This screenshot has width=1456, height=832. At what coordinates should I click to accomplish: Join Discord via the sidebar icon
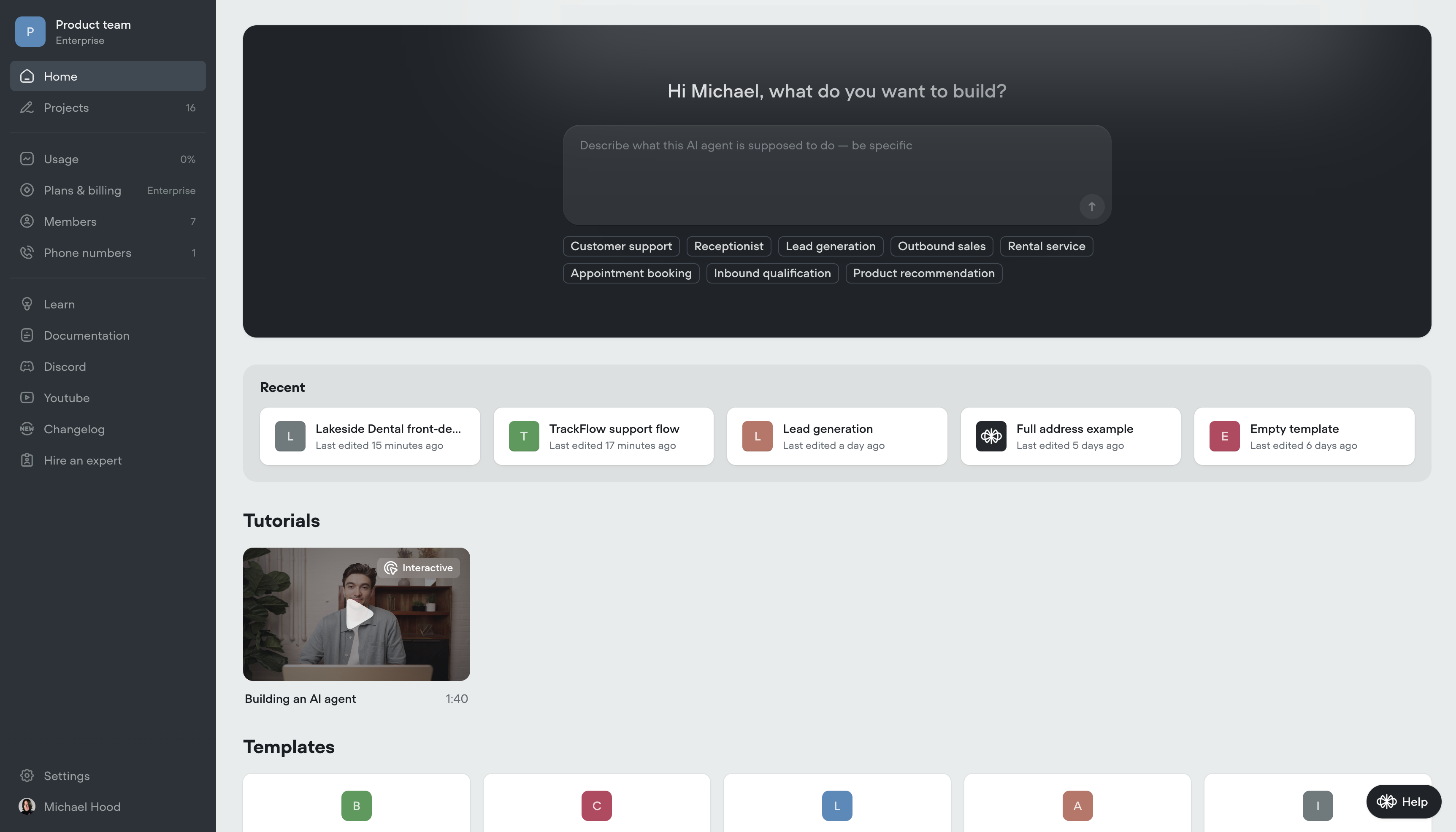[x=27, y=366]
